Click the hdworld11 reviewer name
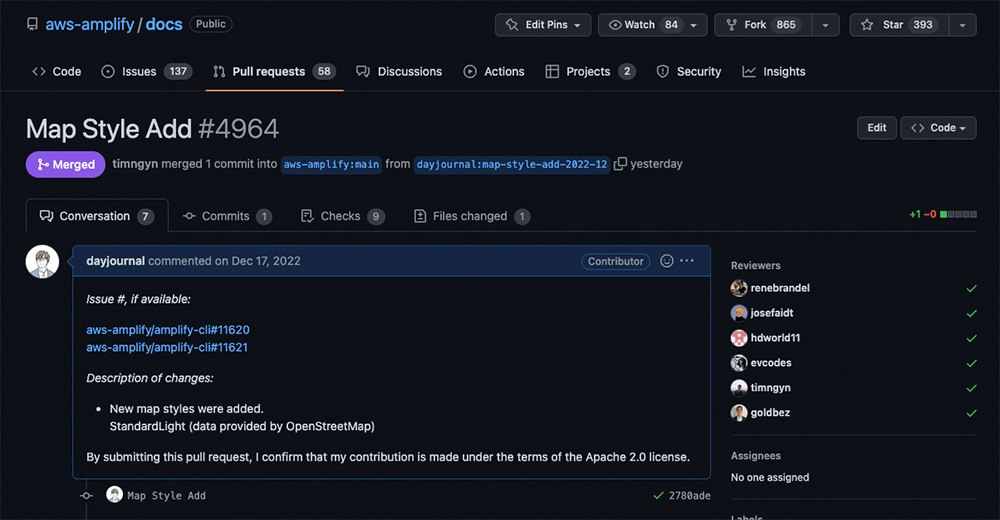Screen dimensions: 1000x520 click(775, 338)
